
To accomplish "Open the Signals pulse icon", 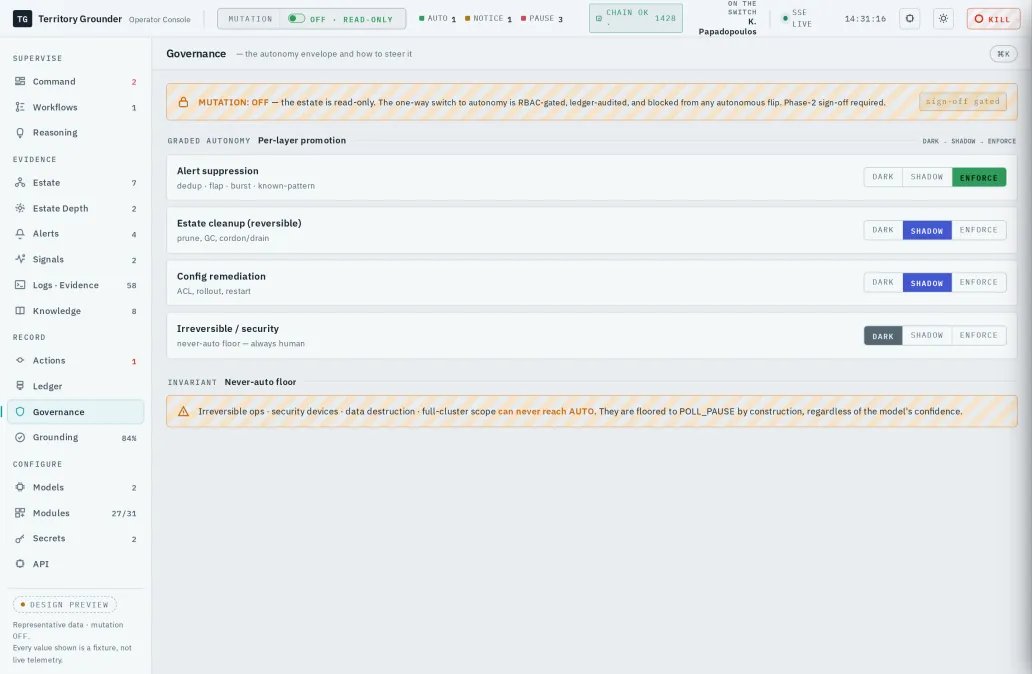I will (20, 259).
